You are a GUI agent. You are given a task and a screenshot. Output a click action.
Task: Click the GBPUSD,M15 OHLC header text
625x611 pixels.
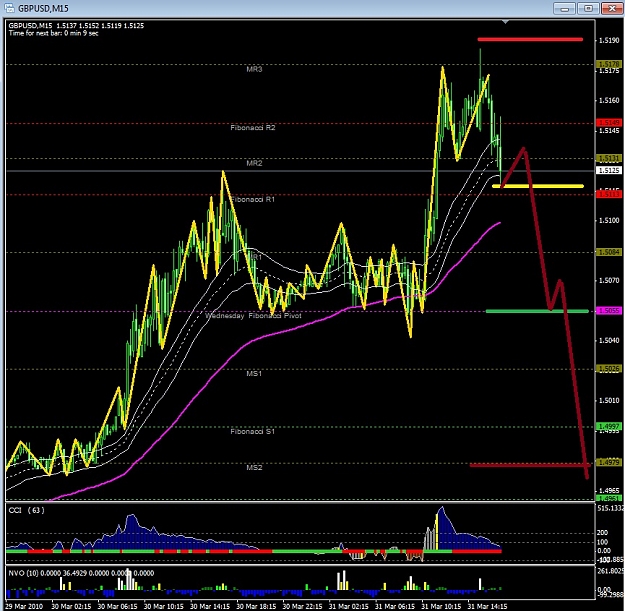76,26
